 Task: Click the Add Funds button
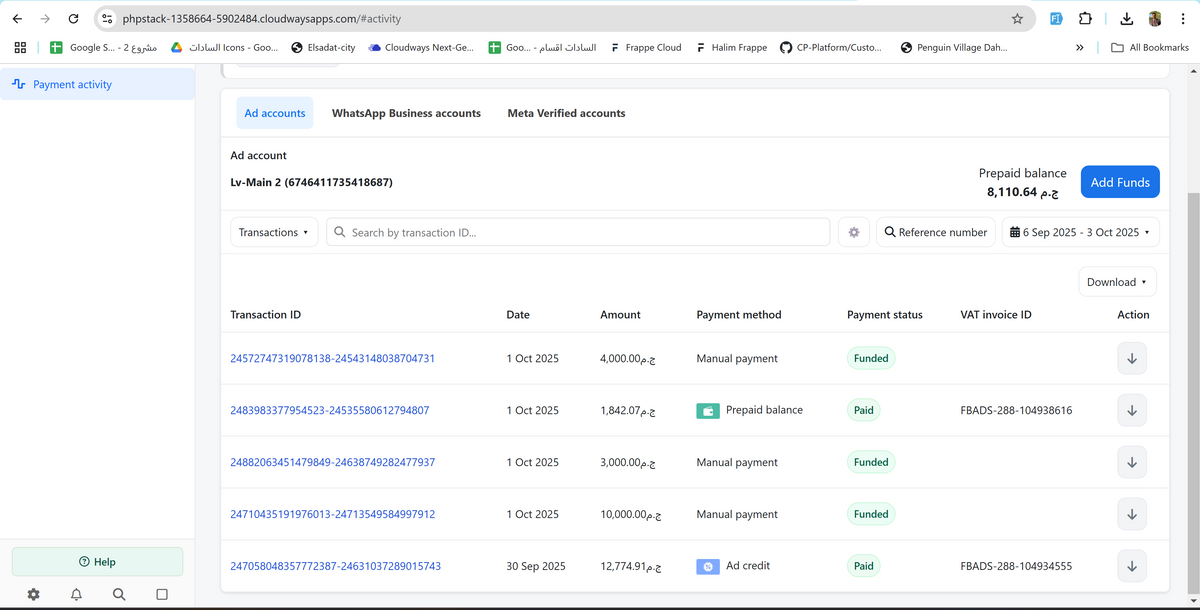(1120, 182)
